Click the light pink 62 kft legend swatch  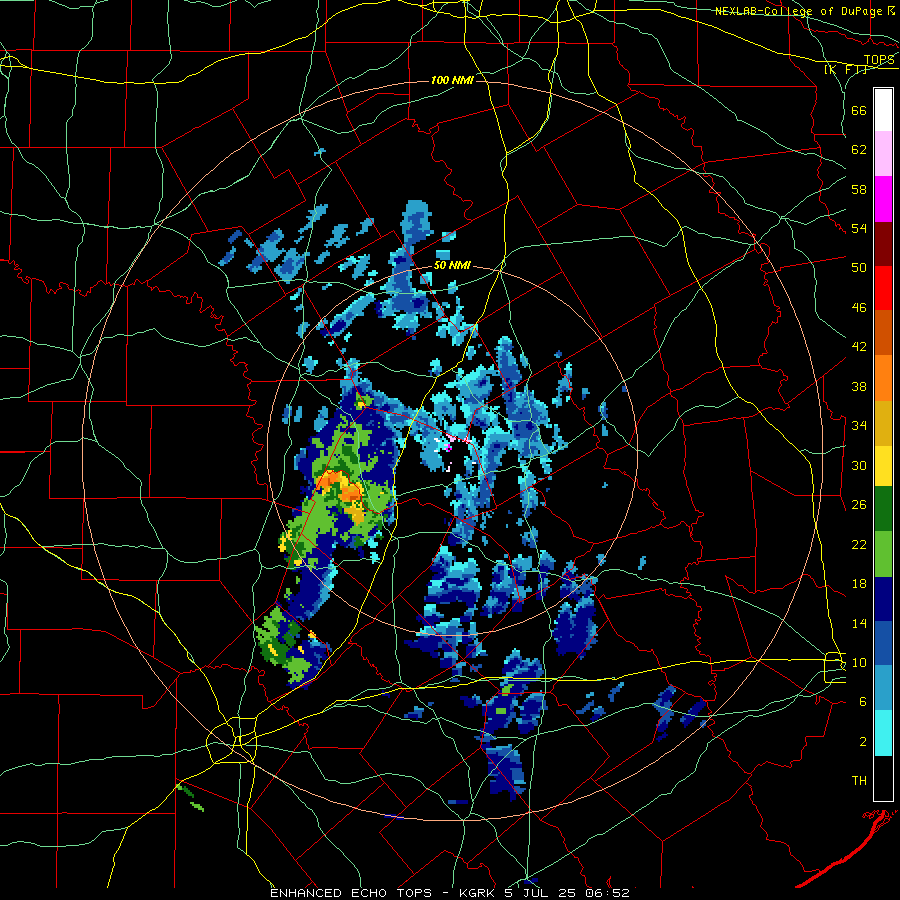[x=883, y=153]
